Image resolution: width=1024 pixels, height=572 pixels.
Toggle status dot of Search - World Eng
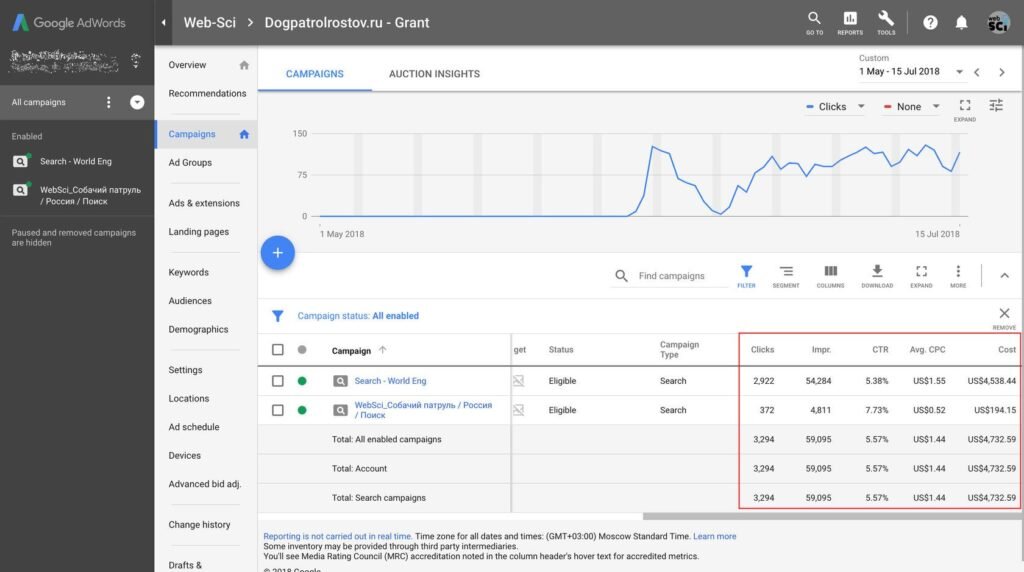tap(302, 381)
